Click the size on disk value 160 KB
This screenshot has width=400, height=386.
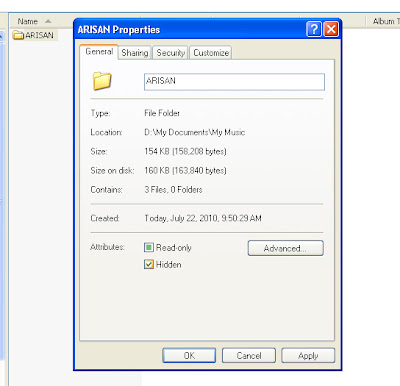(185, 171)
